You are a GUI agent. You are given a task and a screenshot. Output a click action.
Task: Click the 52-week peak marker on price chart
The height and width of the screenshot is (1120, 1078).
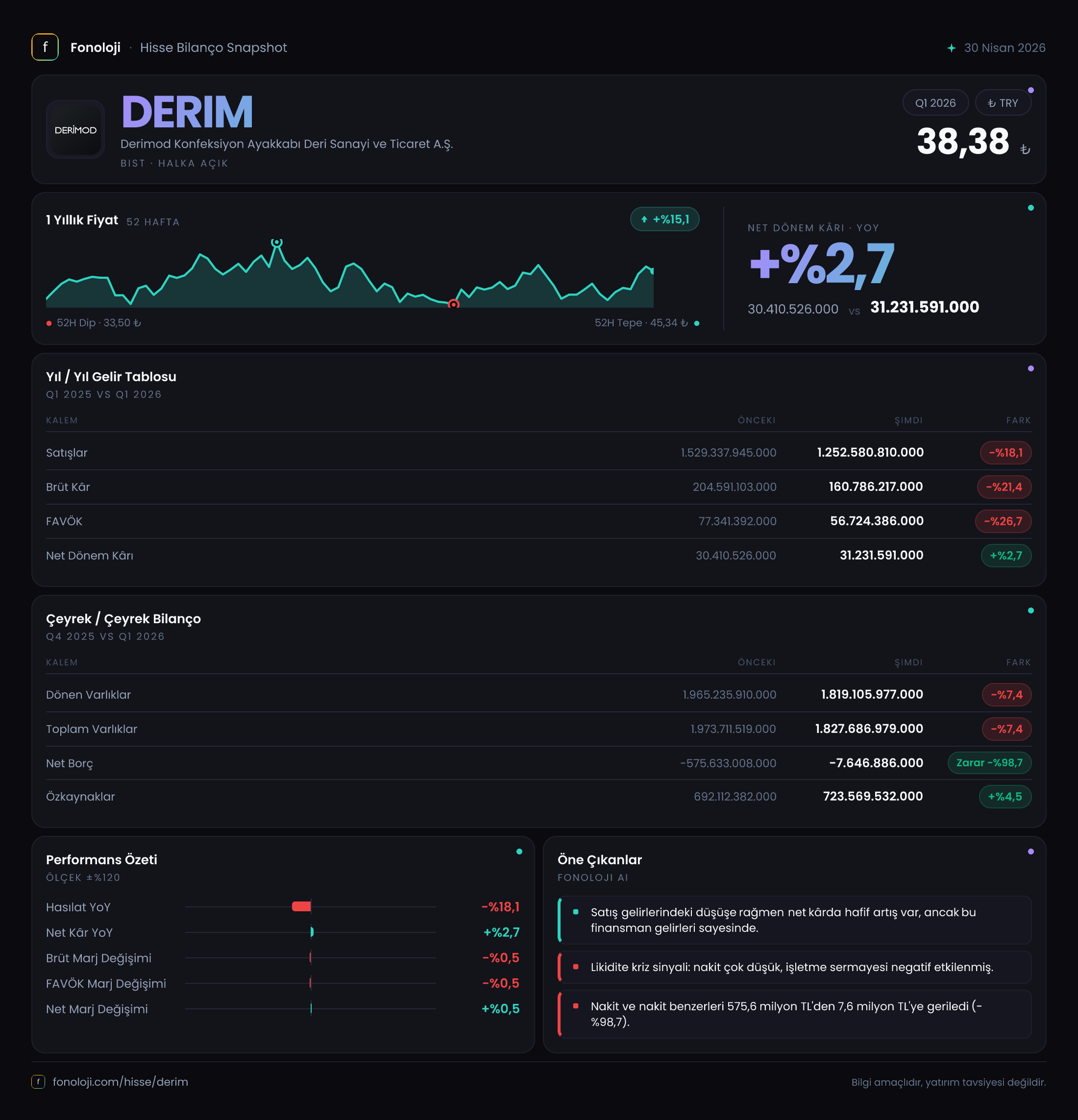(277, 243)
